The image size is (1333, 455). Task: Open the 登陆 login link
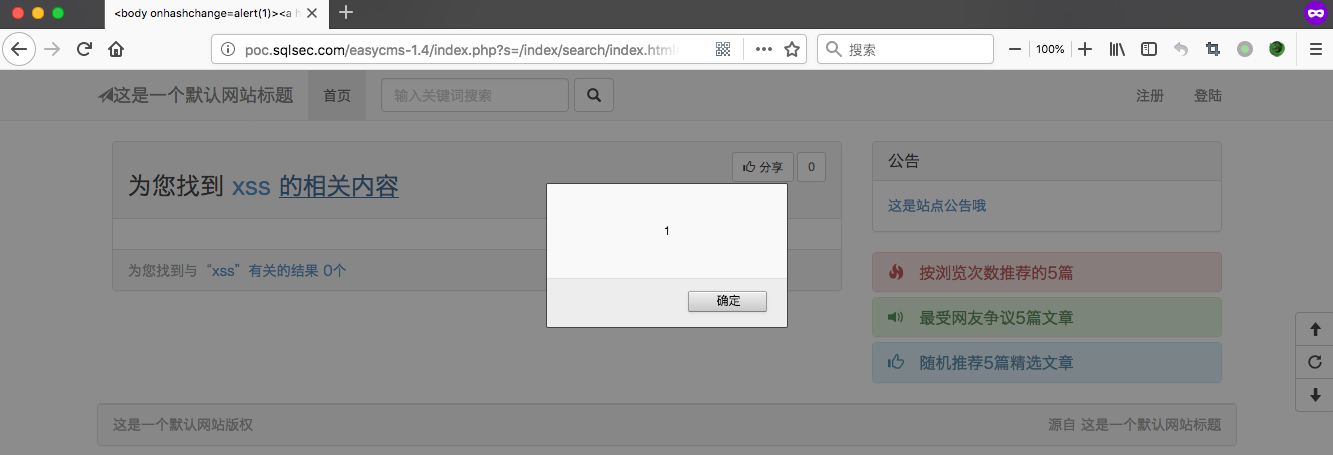click(x=1208, y=96)
